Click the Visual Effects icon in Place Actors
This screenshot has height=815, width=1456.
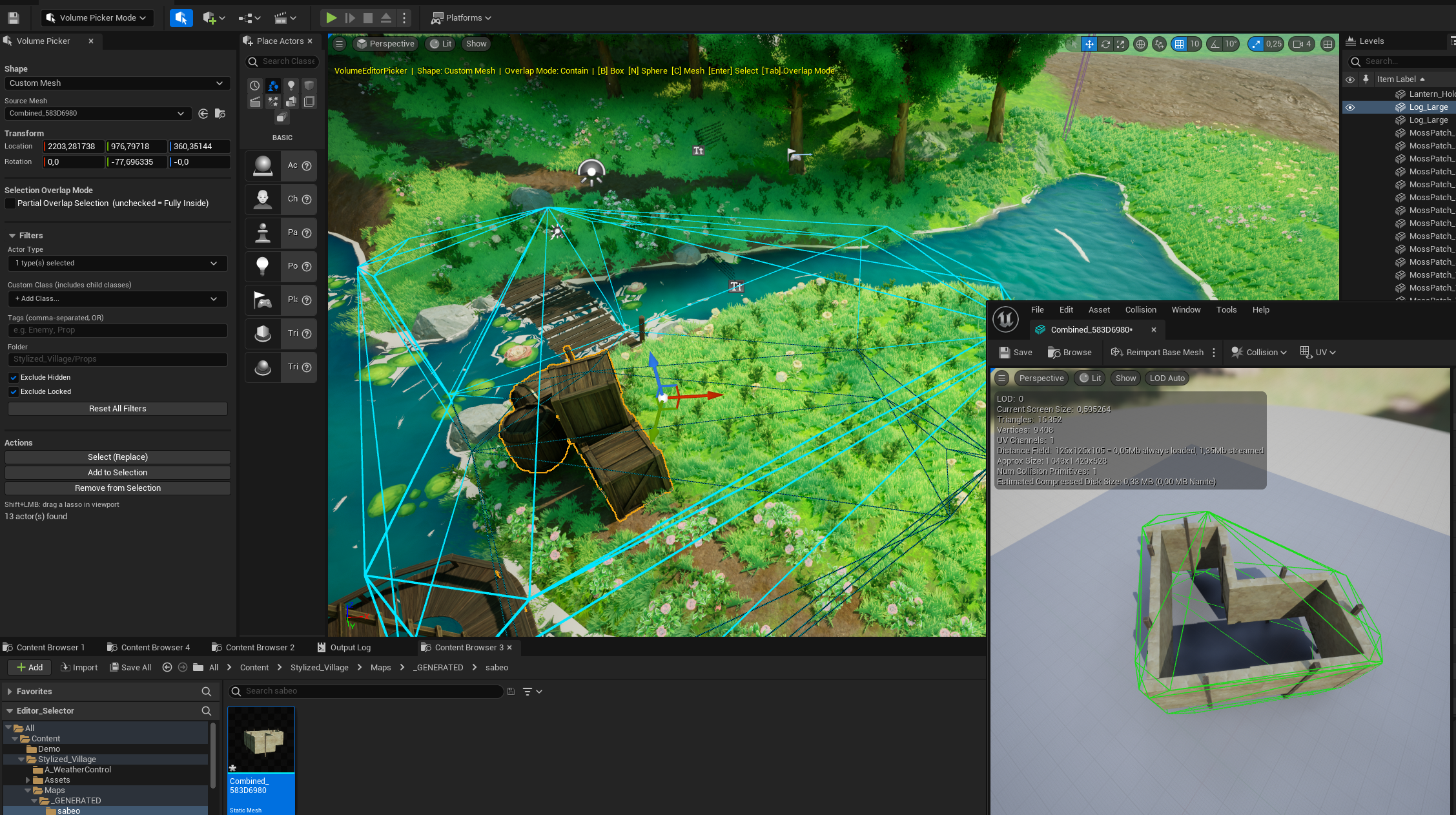[x=273, y=101]
